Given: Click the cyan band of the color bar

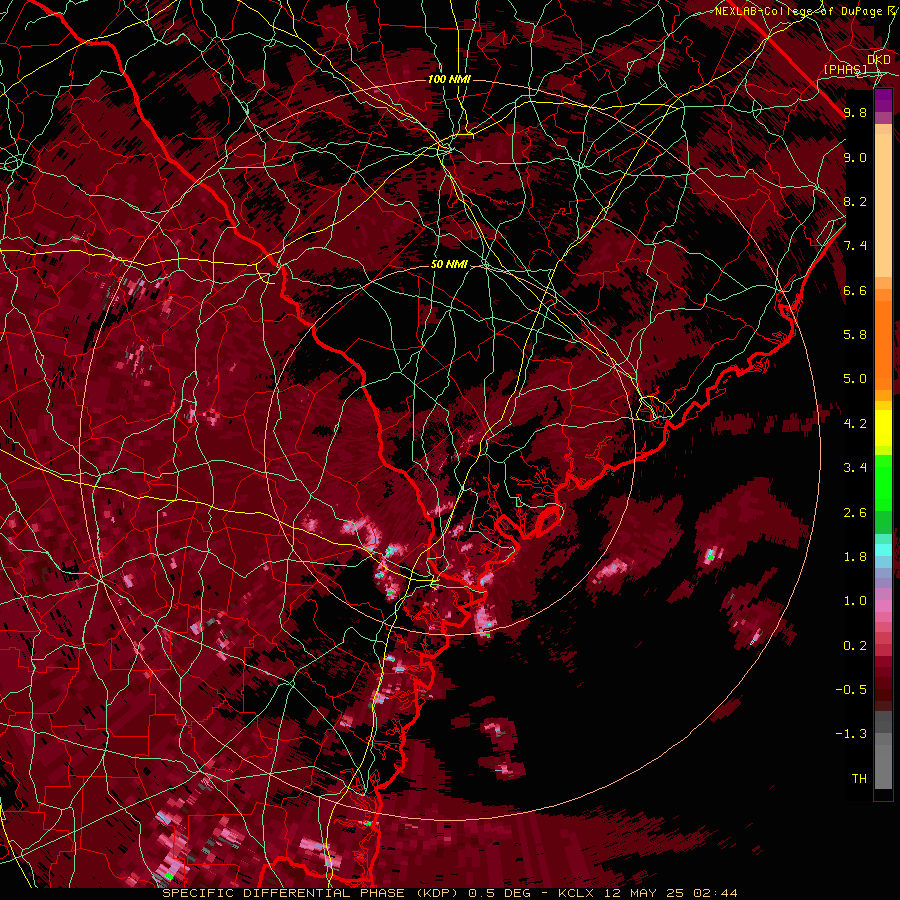Looking at the screenshot, I should coord(883,550).
